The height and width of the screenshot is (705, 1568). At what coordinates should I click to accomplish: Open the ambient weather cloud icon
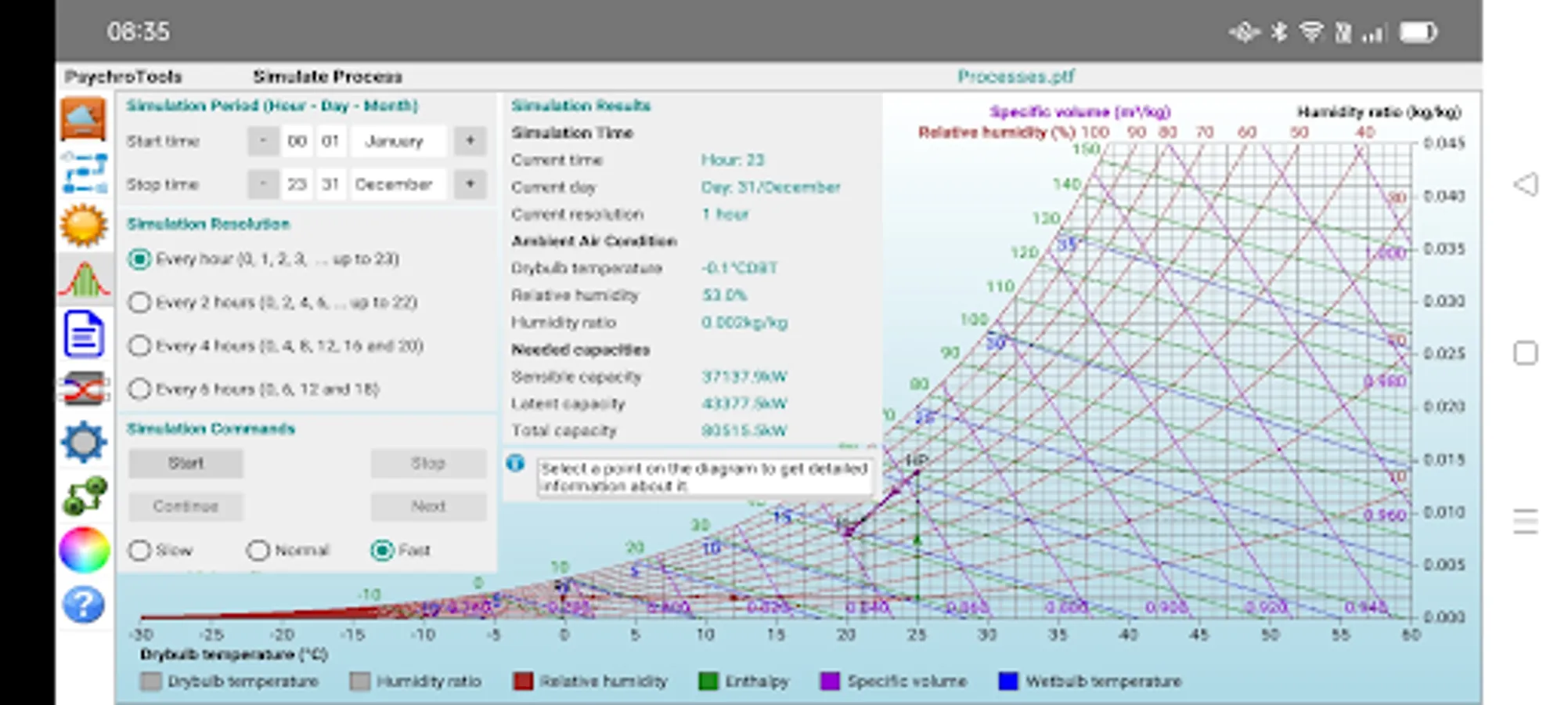tap(83, 119)
